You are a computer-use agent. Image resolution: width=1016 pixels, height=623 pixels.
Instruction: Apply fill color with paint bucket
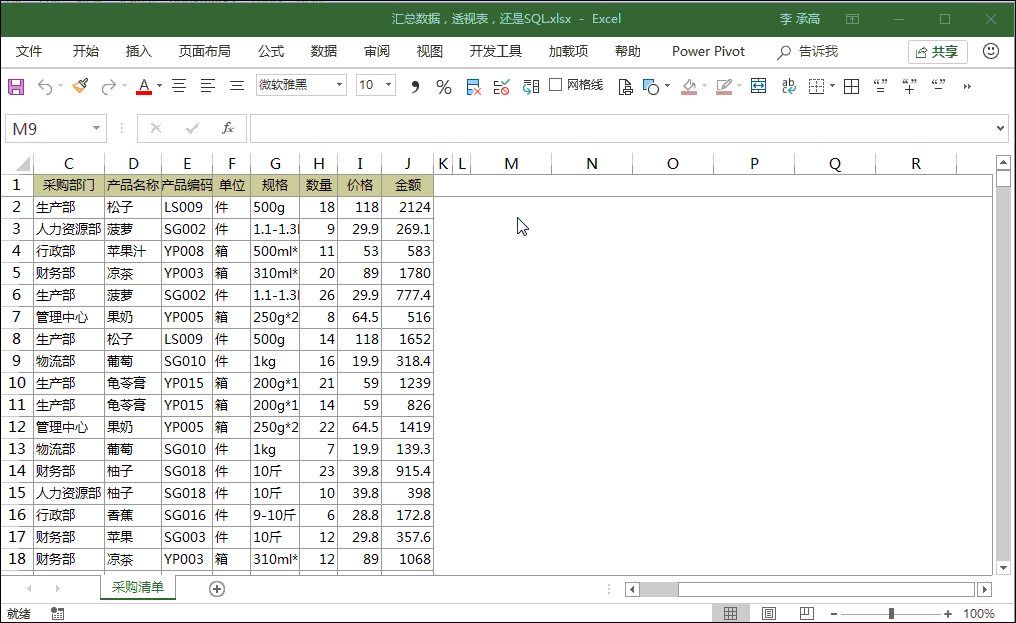(689, 87)
